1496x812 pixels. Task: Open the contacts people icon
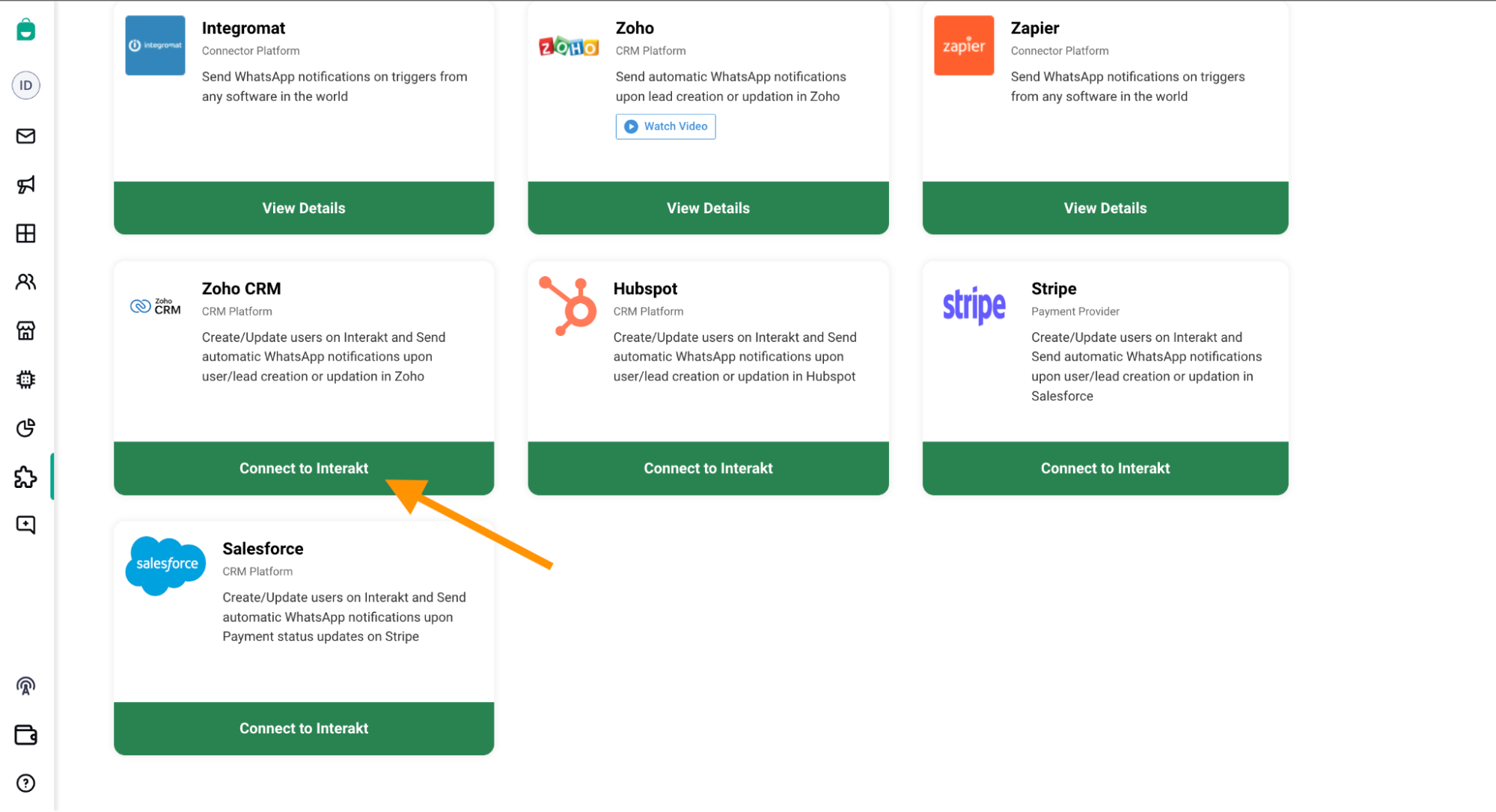[26, 282]
